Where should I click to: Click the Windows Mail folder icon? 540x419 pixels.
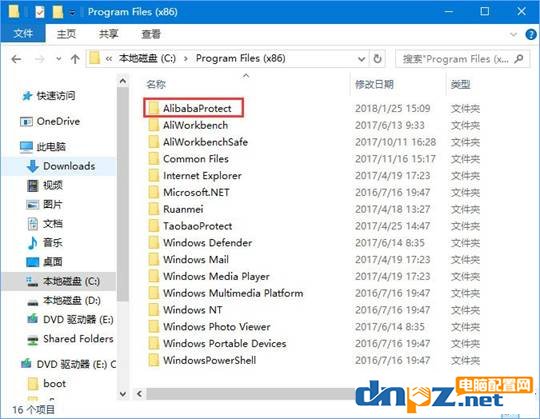click(x=153, y=259)
